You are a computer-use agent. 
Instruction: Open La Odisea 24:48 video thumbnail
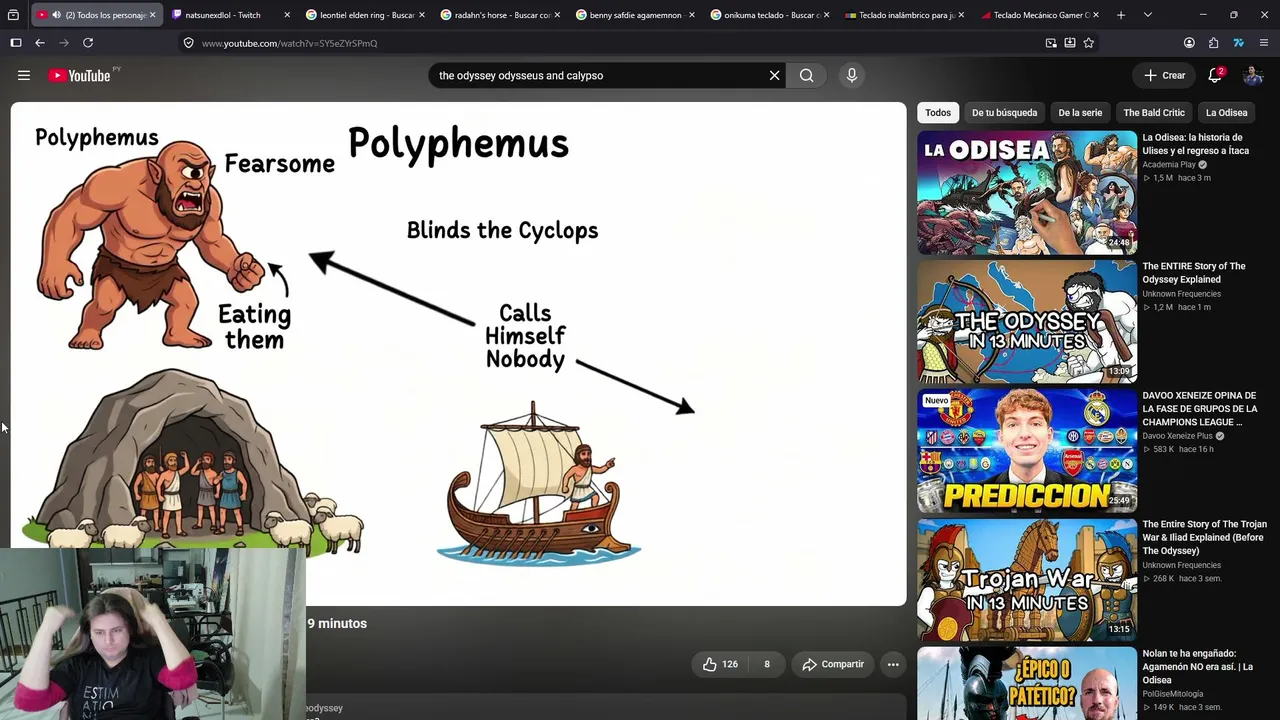pos(1027,192)
